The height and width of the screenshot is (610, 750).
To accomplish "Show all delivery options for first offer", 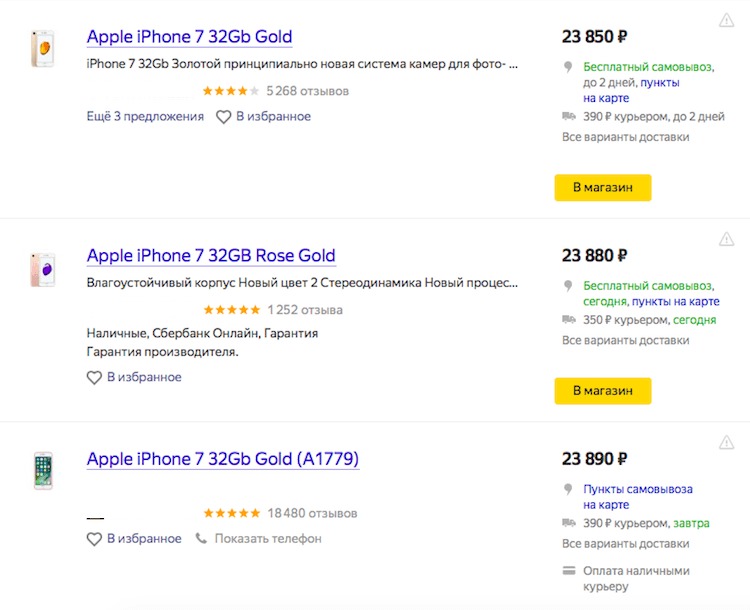I will (626, 137).
